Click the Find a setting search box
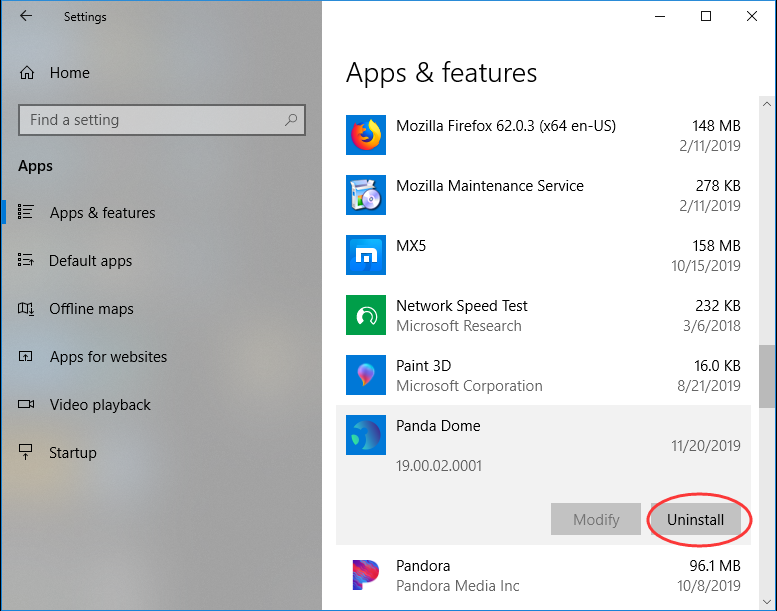 162,120
